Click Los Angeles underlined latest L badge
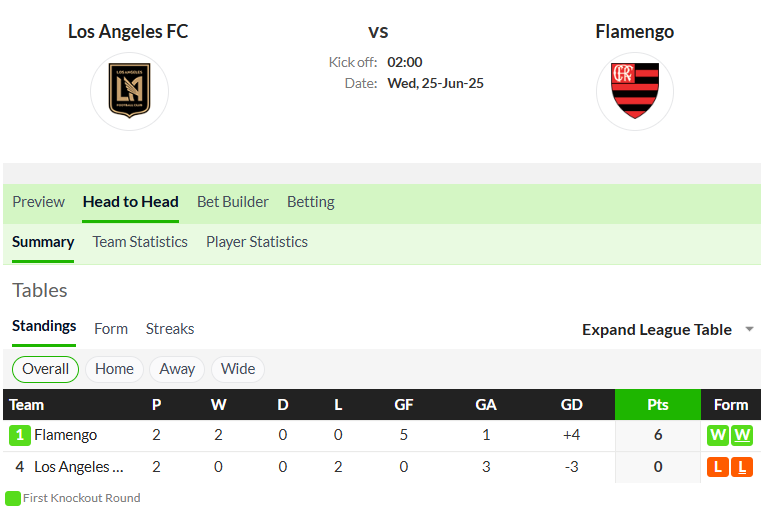 [742, 467]
